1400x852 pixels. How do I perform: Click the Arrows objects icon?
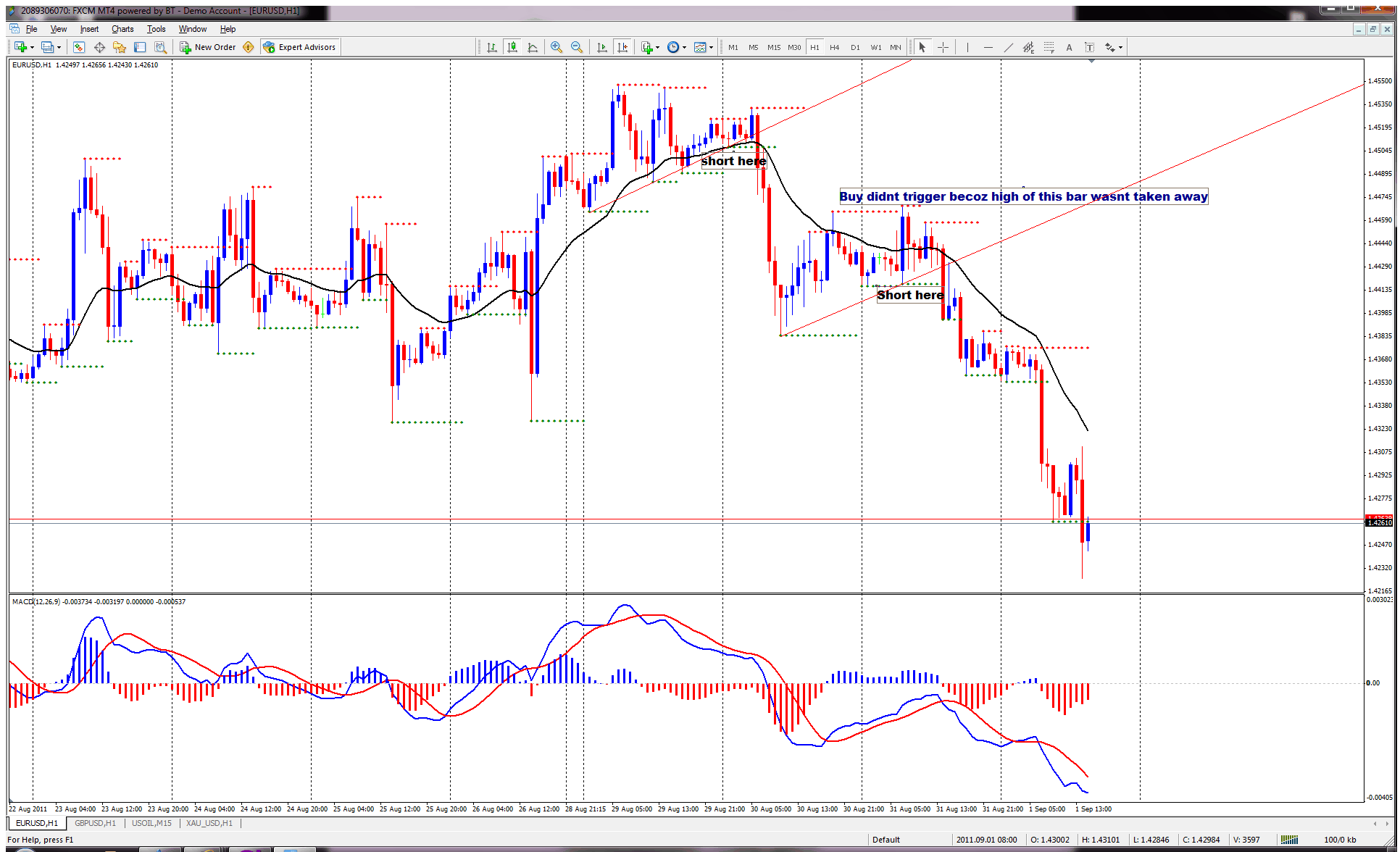pyautogui.click(x=1109, y=47)
